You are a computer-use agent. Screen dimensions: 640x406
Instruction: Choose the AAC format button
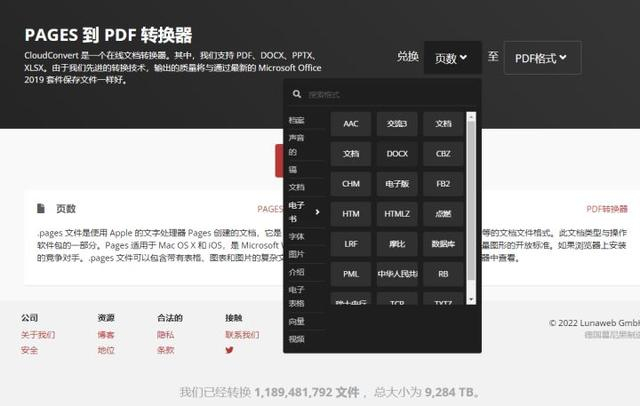(351, 124)
